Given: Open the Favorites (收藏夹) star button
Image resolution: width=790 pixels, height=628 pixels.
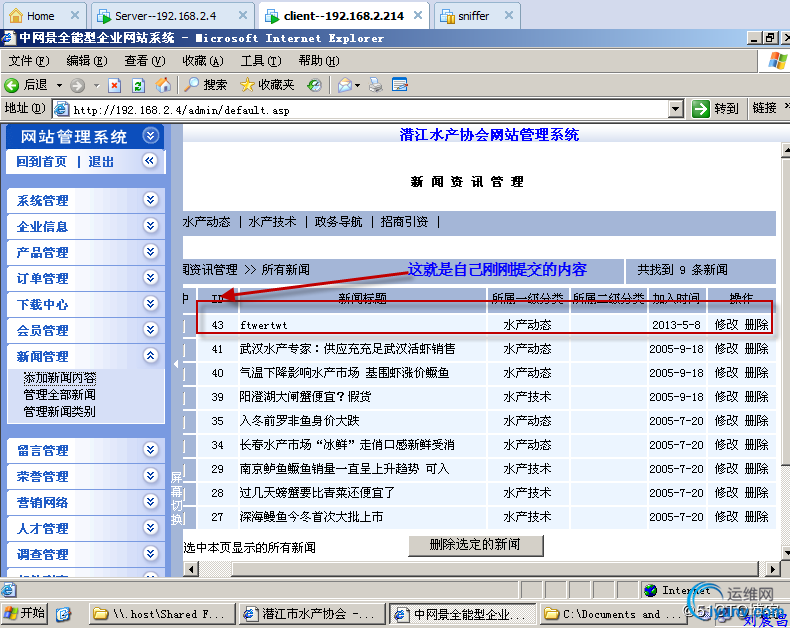Looking at the screenshot, I should click(267, 85).
